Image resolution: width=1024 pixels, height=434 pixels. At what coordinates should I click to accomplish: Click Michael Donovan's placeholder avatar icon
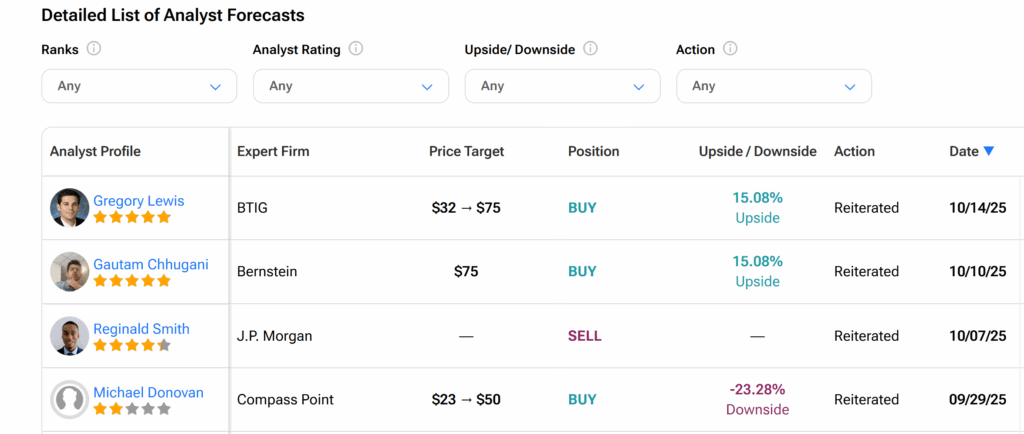(69, 400)
